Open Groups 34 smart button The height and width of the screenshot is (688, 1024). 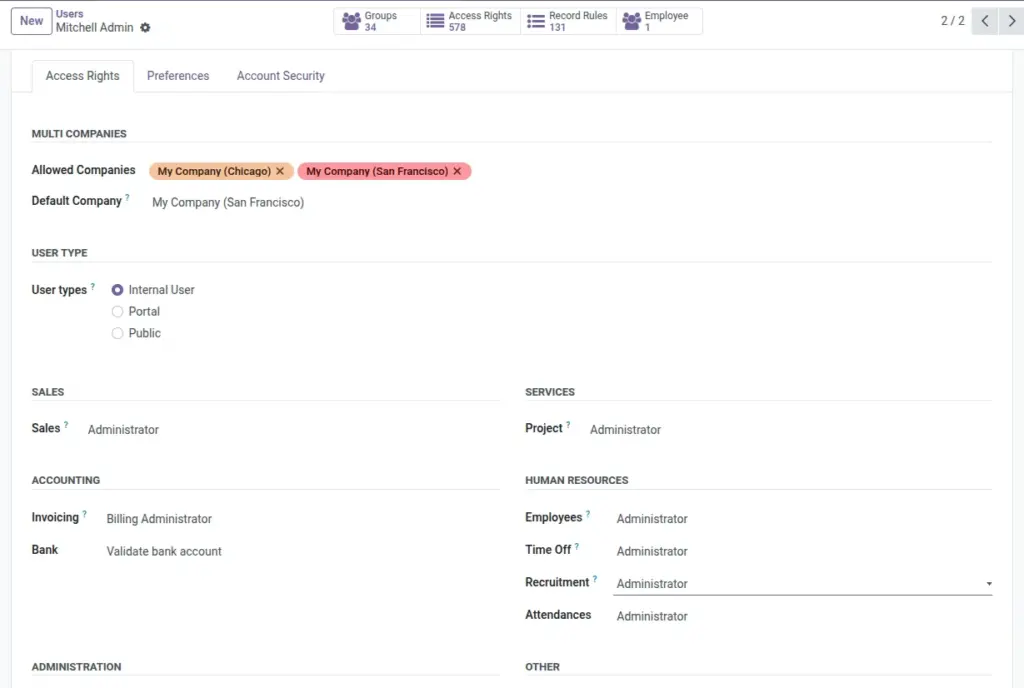pos(377,21)
